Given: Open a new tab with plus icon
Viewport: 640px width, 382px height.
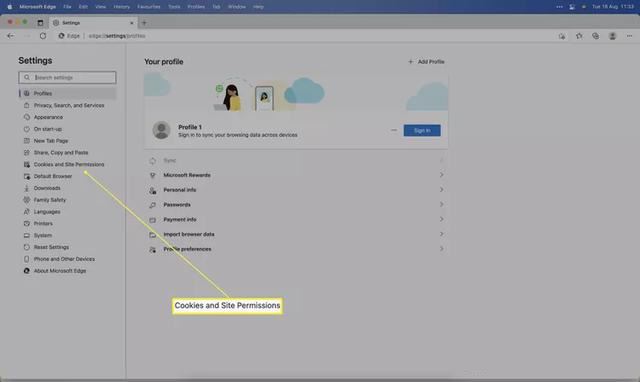Looking at the screenshot, I should pyautogui.click(x=144, y=23).
